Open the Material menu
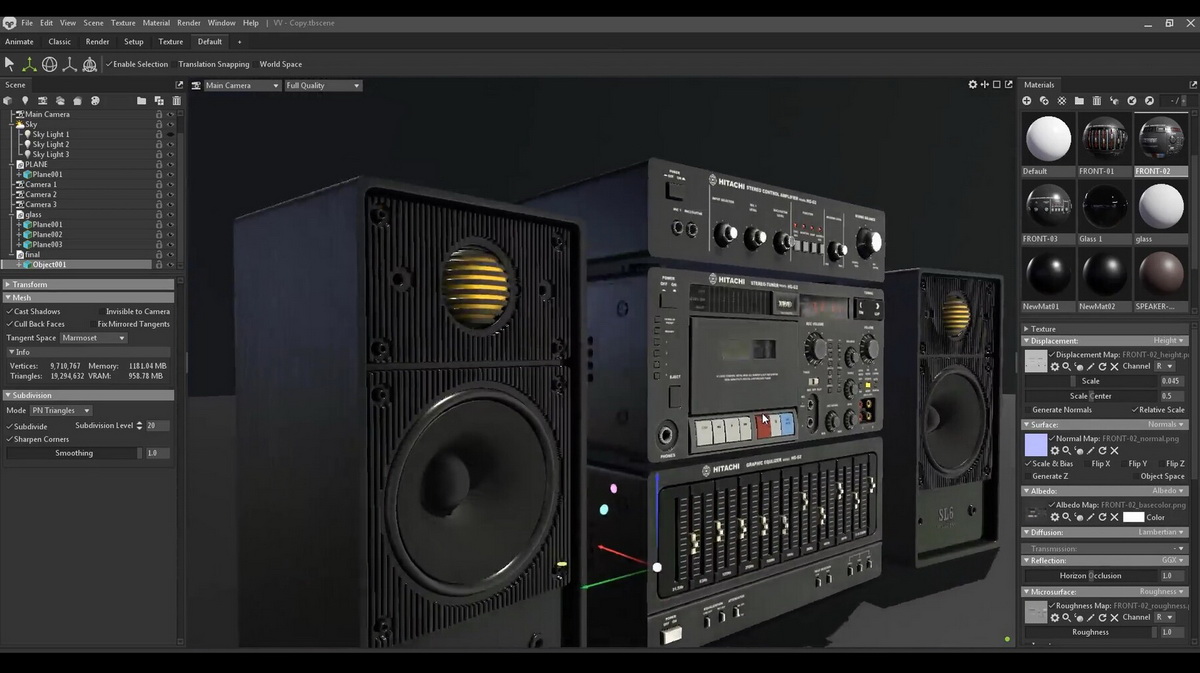 (156, 23)
